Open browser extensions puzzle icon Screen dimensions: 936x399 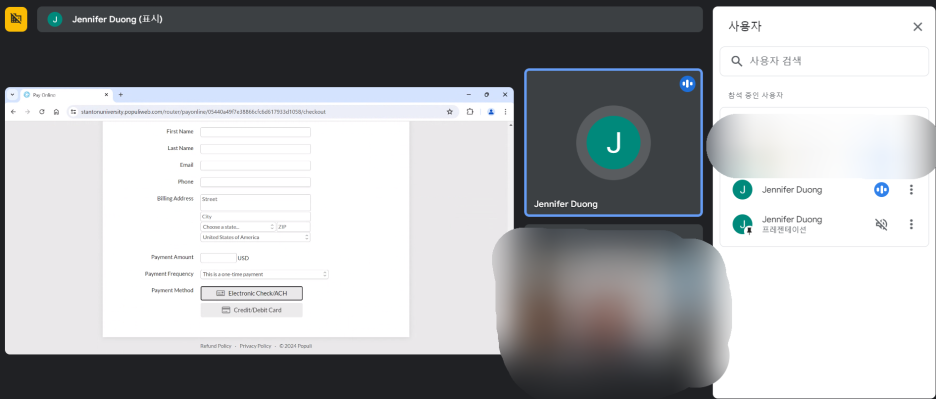coord(470,112)
